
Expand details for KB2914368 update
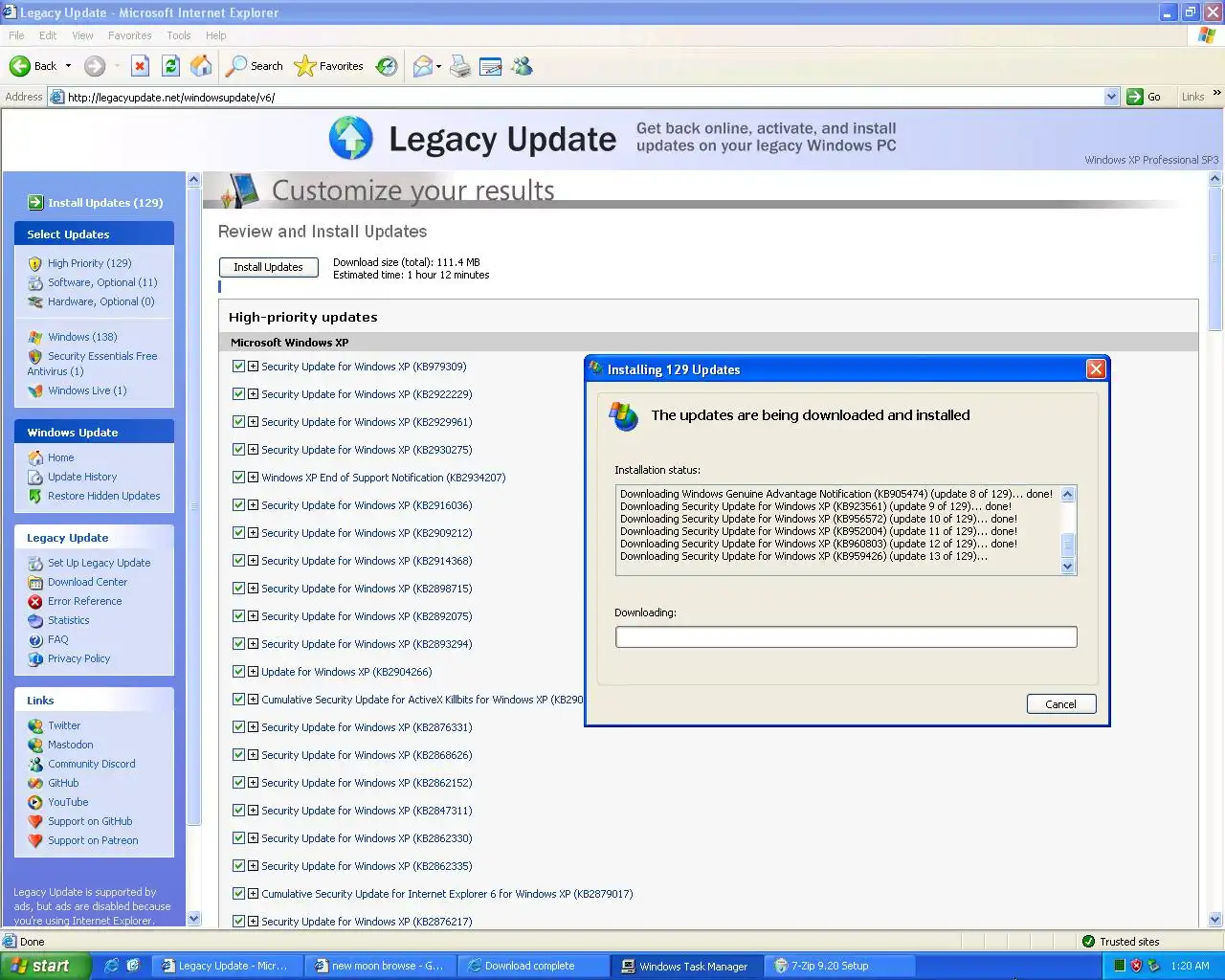click(253, 560)
